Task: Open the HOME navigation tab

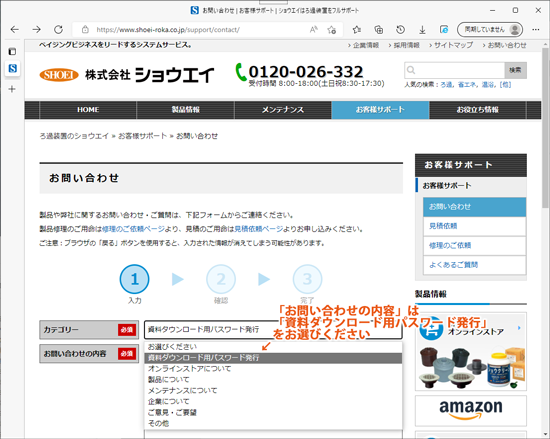Action: tap(88, 110)
